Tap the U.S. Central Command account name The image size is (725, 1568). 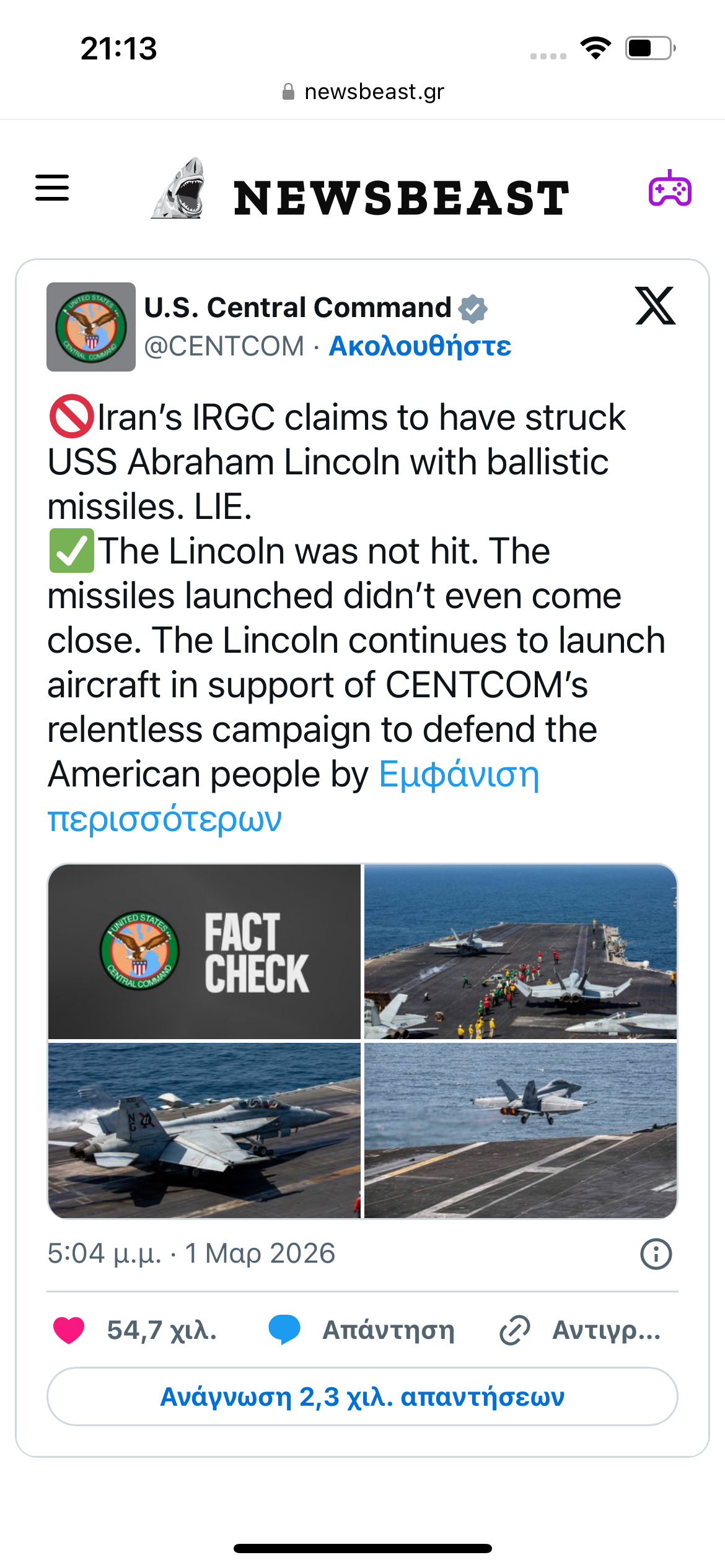pyautogui.click(x=297, y=308)
